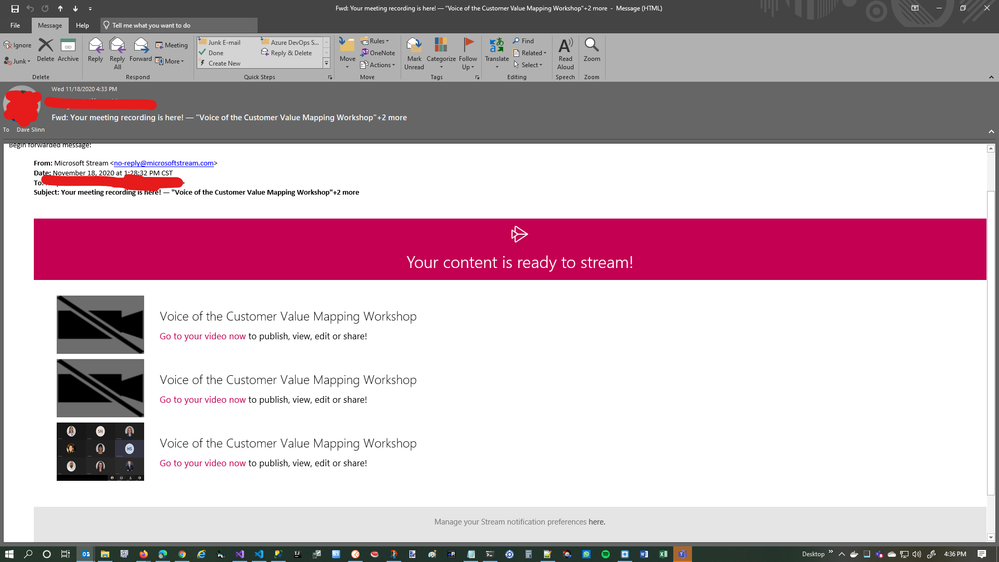Viewport: 999px width, 562px height.
Task: Reply to the sender
Action: coord(96,50)
